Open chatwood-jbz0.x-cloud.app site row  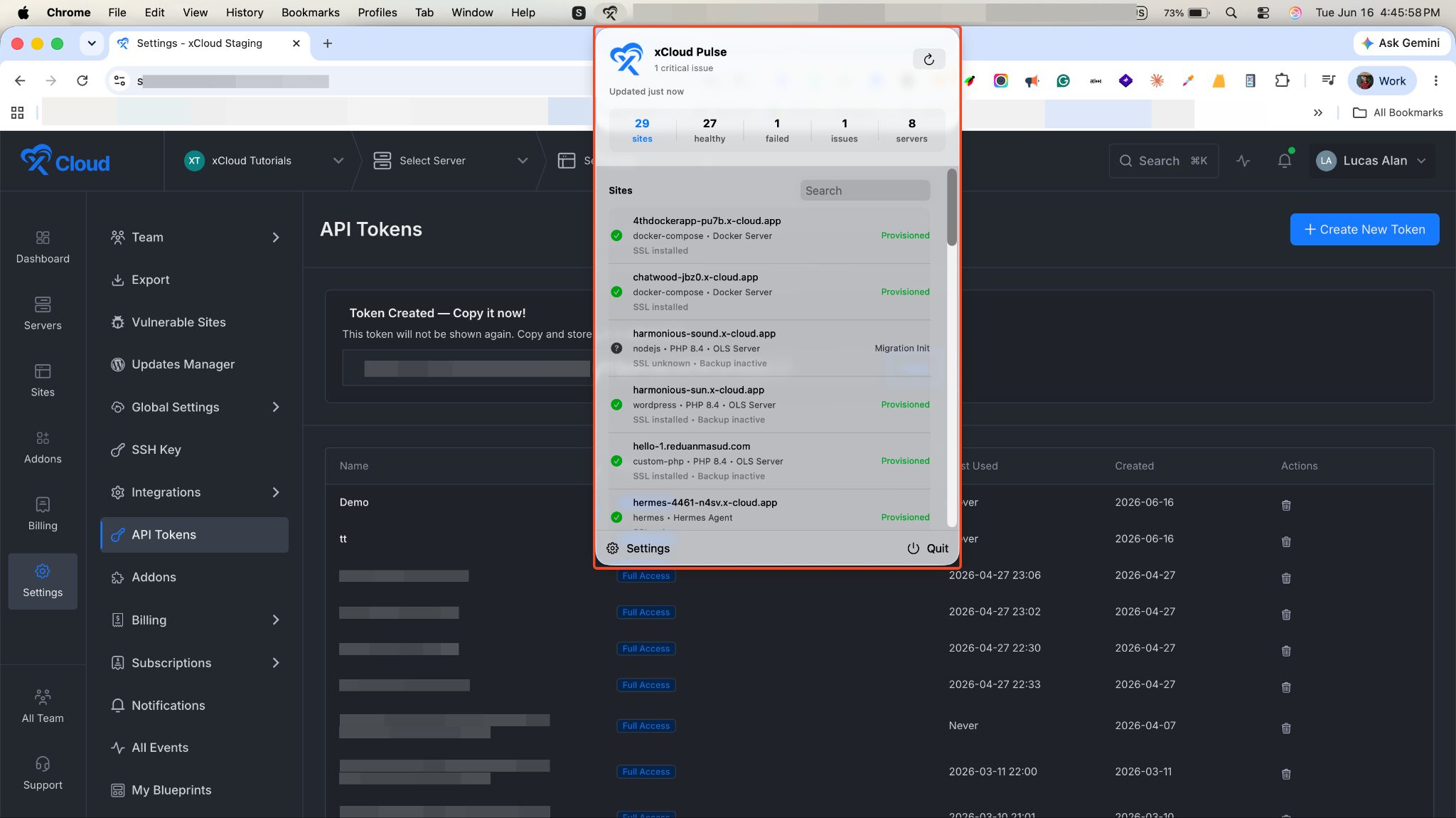pyautogui.click(x=769, y=292)
